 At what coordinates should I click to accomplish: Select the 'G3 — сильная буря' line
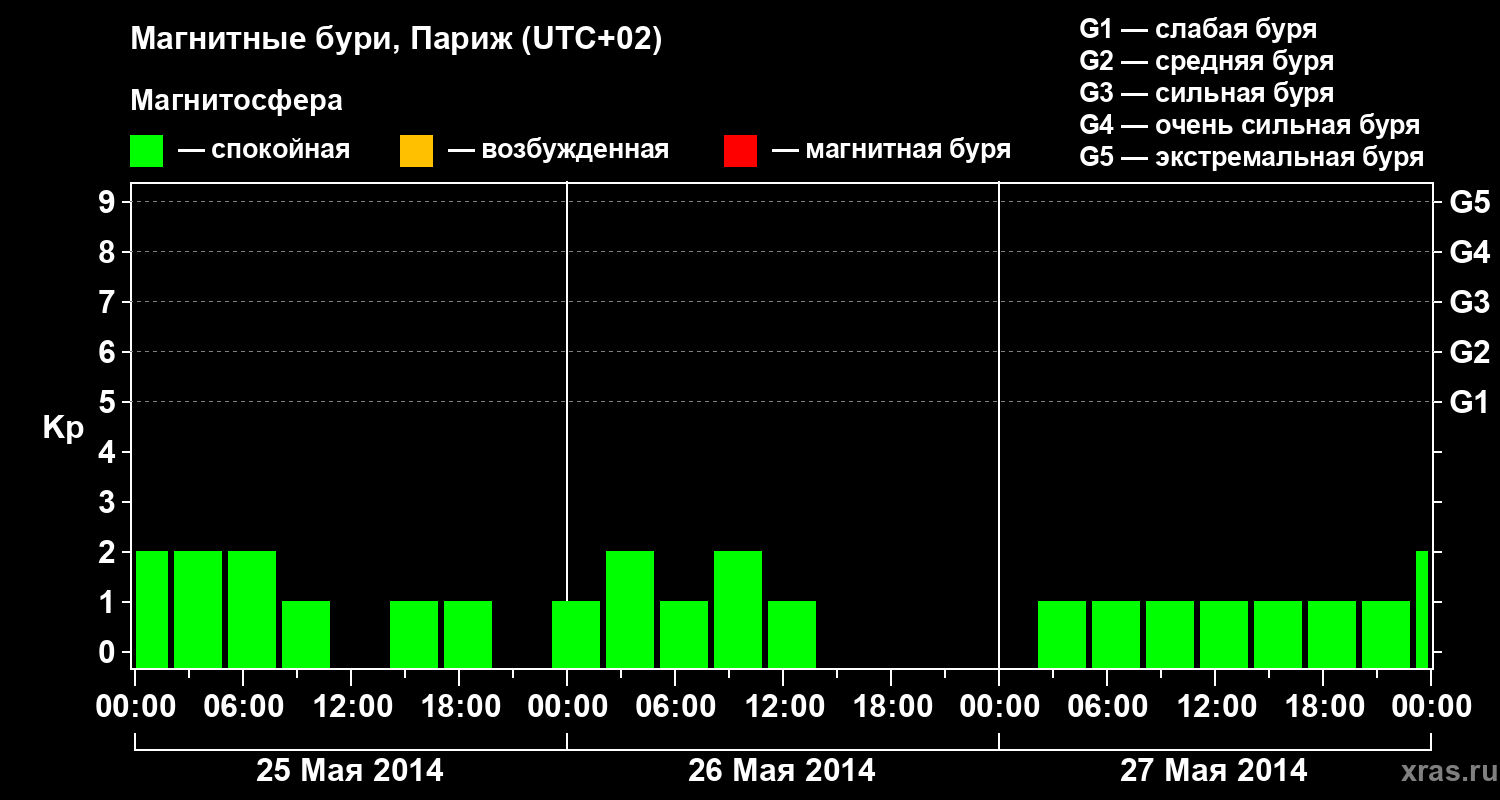tap(1207, 93)
